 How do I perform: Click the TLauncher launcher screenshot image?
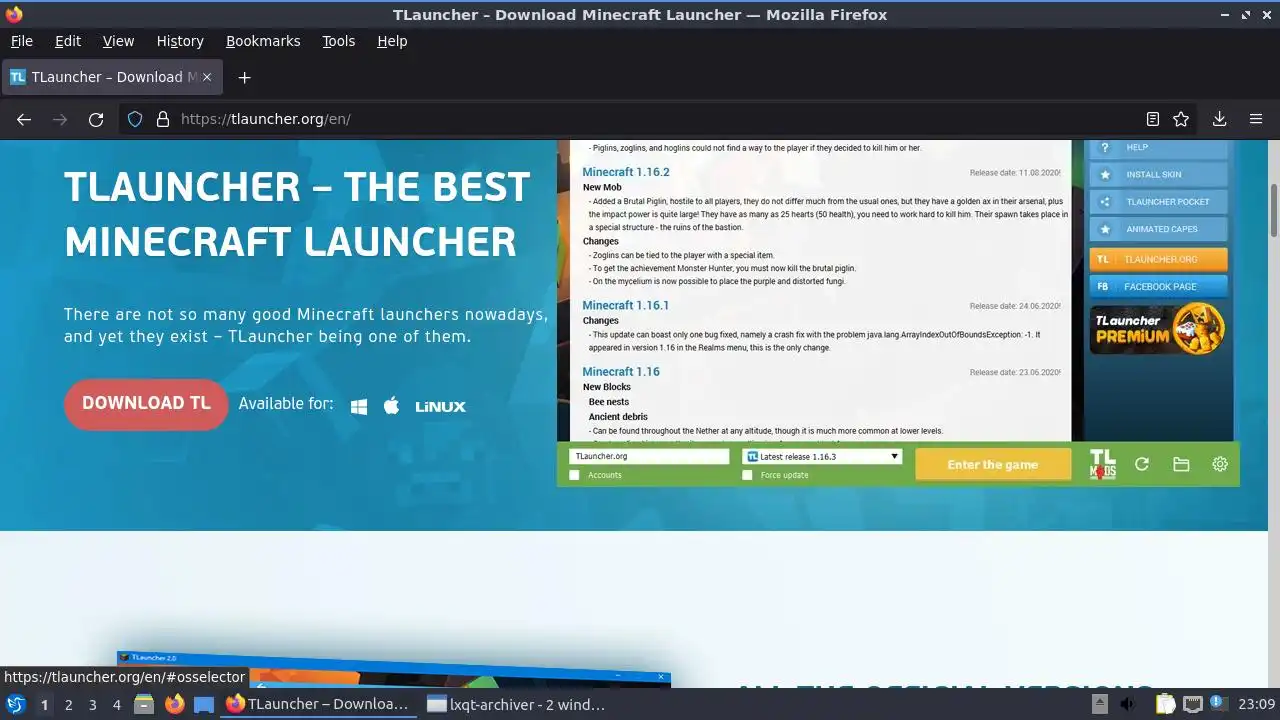(898, 313)
